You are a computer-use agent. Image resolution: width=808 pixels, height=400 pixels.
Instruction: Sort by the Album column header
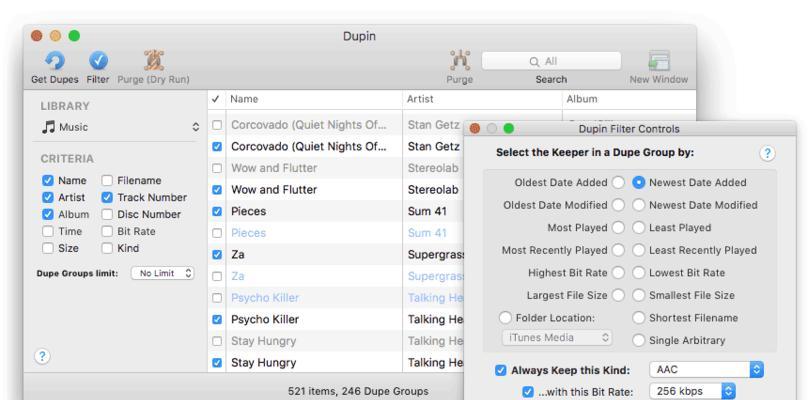pyautogui.click(x=629, y=99)
